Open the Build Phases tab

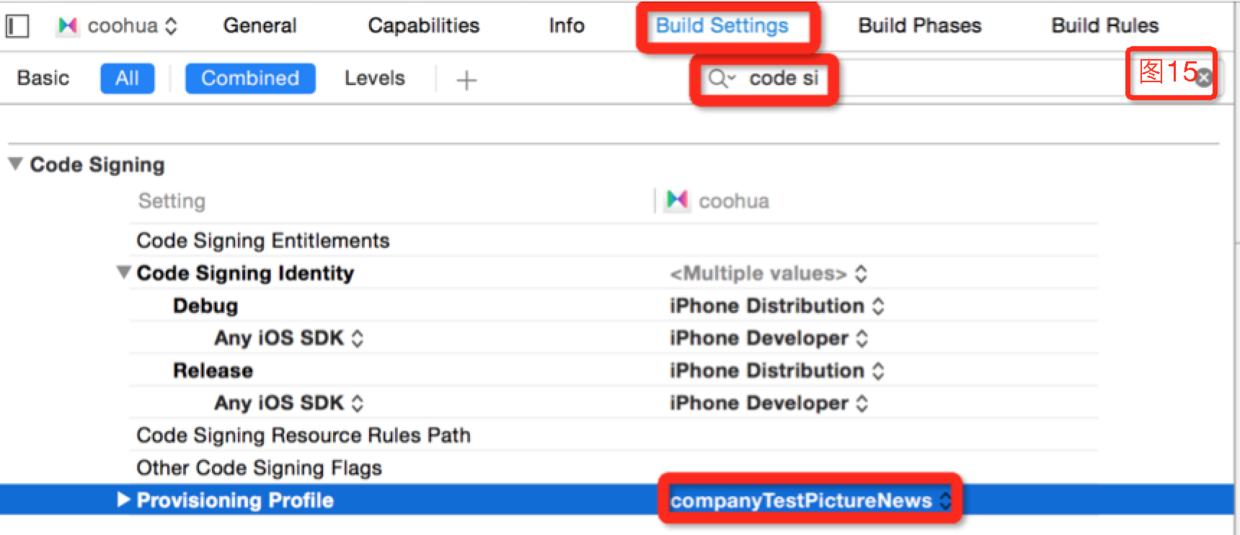(x=919, y=26)
